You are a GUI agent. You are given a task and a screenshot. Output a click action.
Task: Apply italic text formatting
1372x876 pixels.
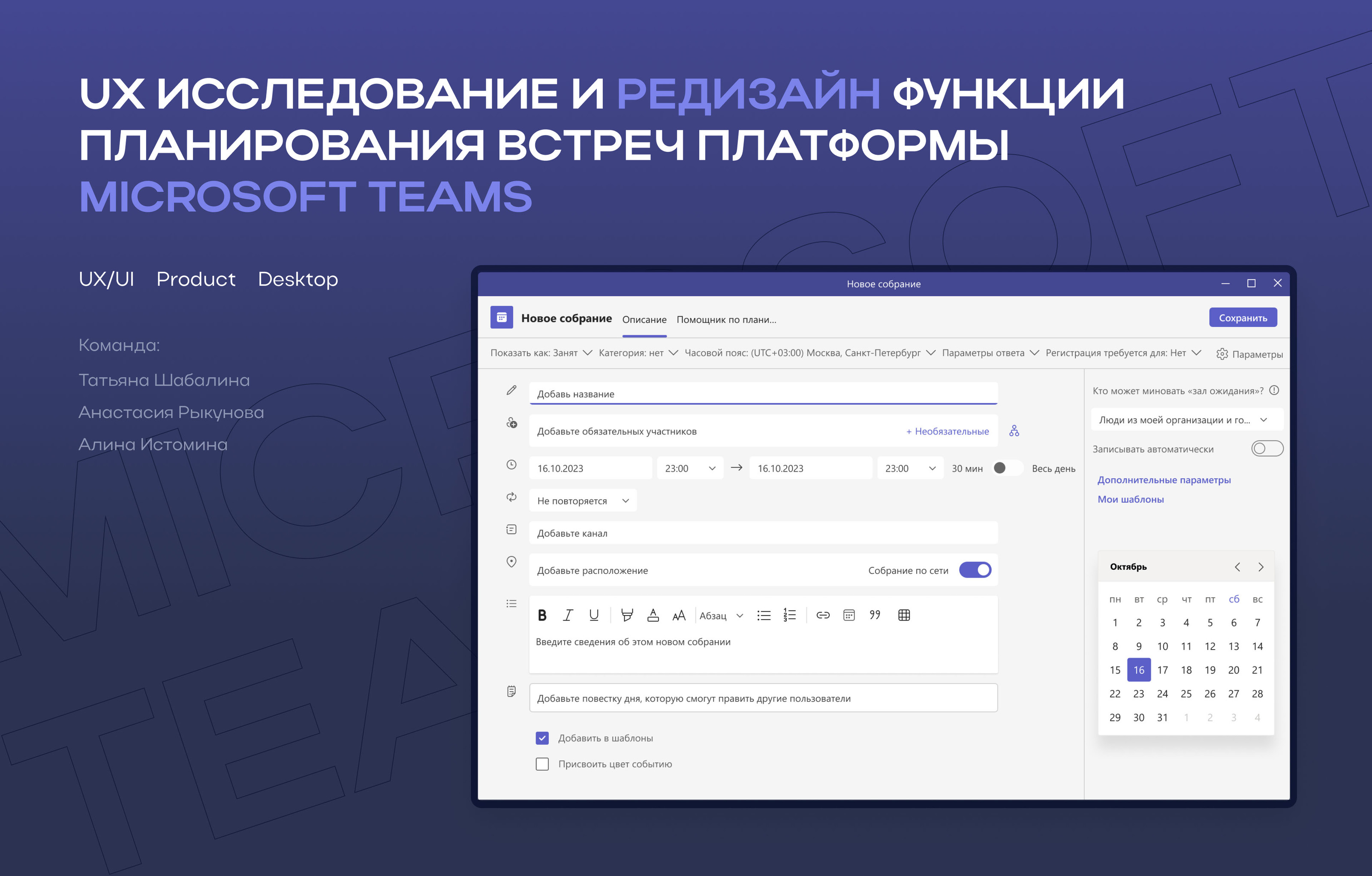568,615
